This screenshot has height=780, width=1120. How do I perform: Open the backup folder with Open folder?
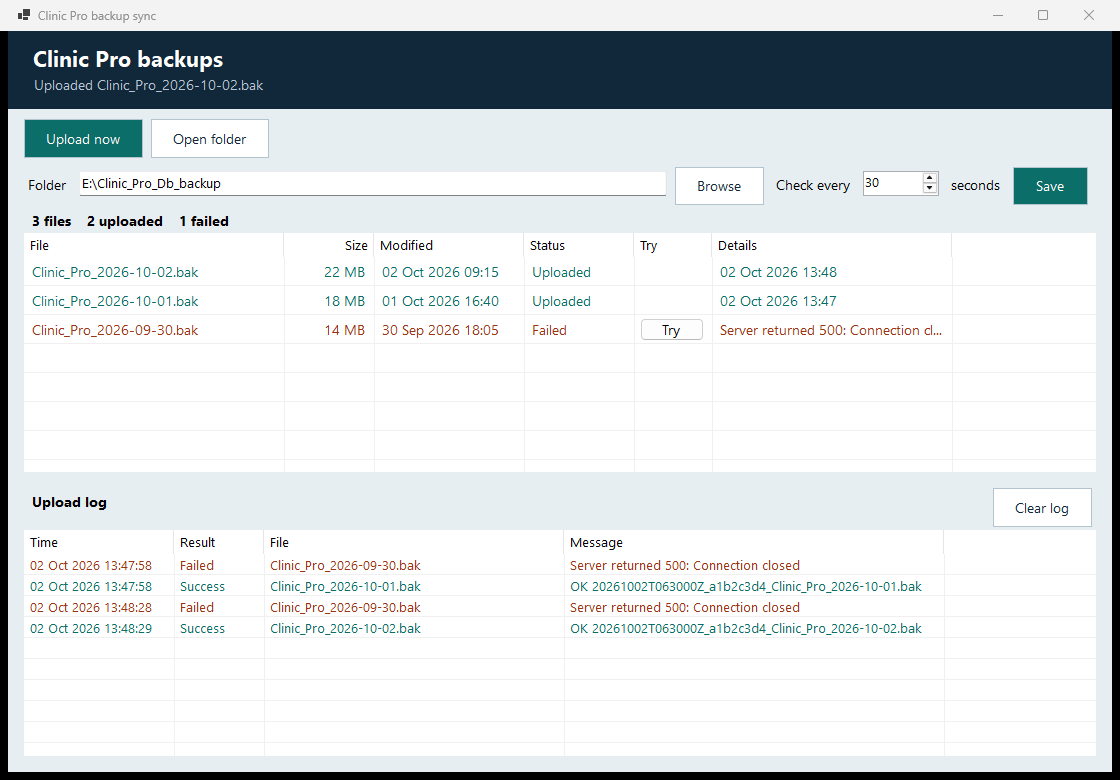(x=210, y=139)
